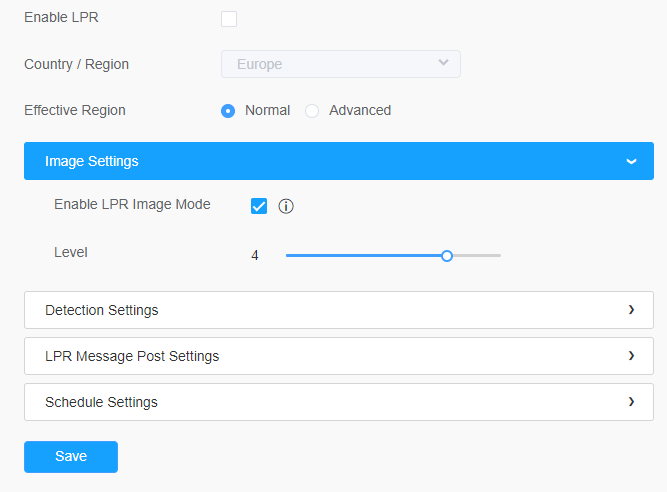Image resolution: width=667 pixels, height=492 pixels.
Task: Click the Image Settings collapse chevron icon
Action: 631,162
